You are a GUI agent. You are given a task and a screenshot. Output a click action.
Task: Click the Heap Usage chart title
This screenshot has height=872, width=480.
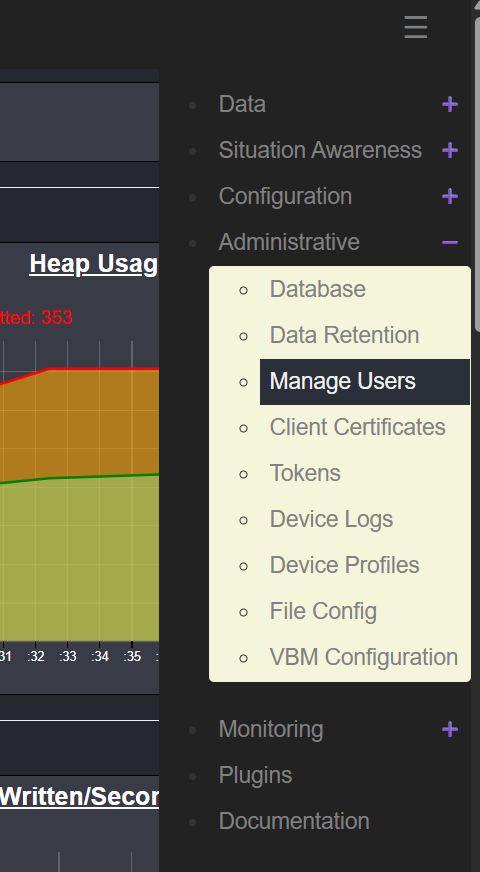click(93, 264)
